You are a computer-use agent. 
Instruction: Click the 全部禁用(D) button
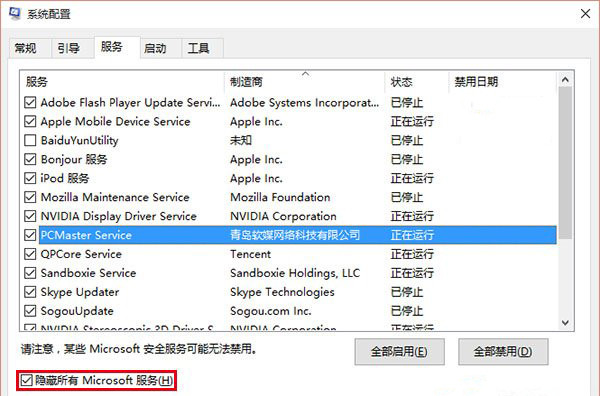click(503, 351)
